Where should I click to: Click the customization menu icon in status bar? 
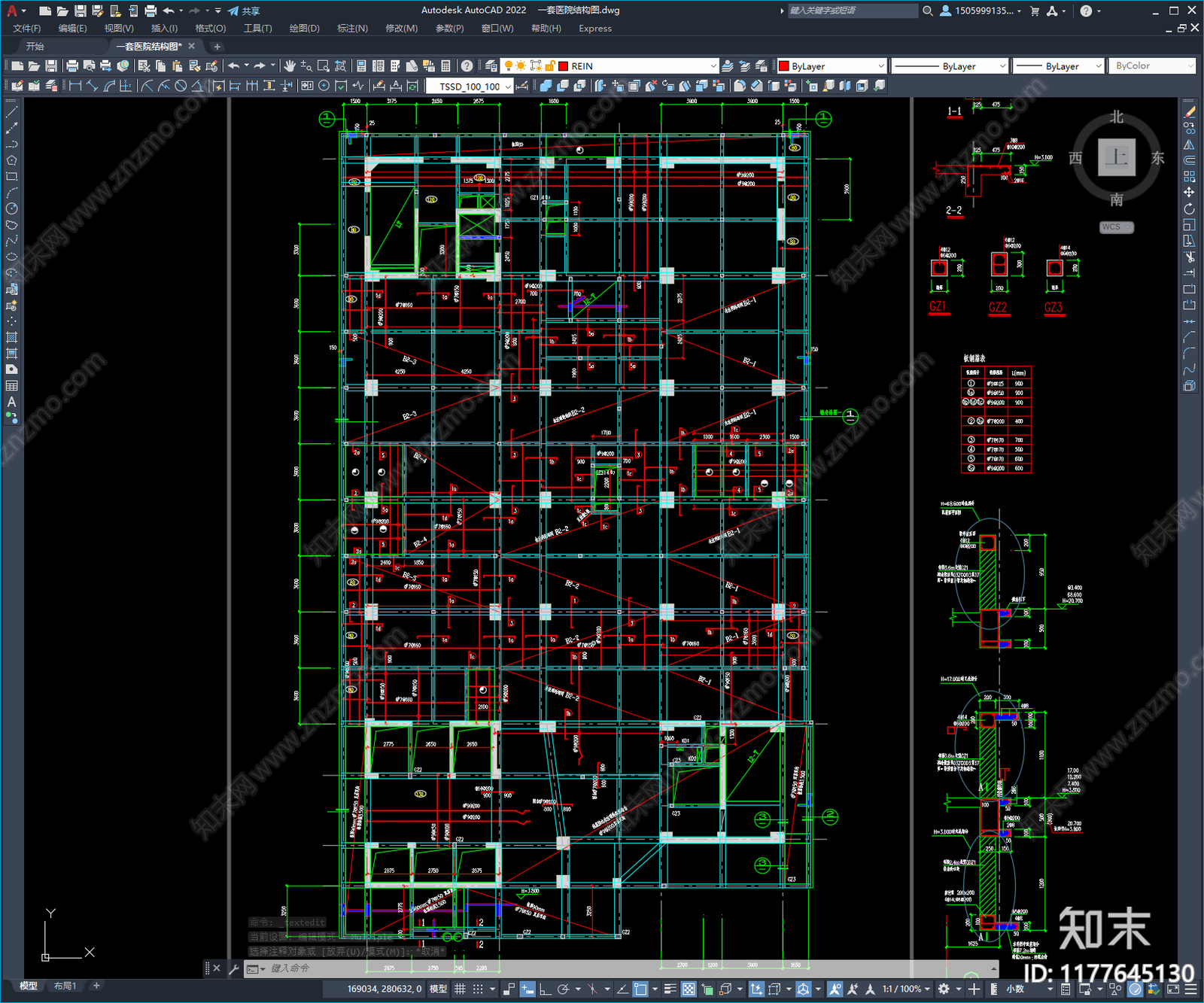click(x=1191, y=989)
